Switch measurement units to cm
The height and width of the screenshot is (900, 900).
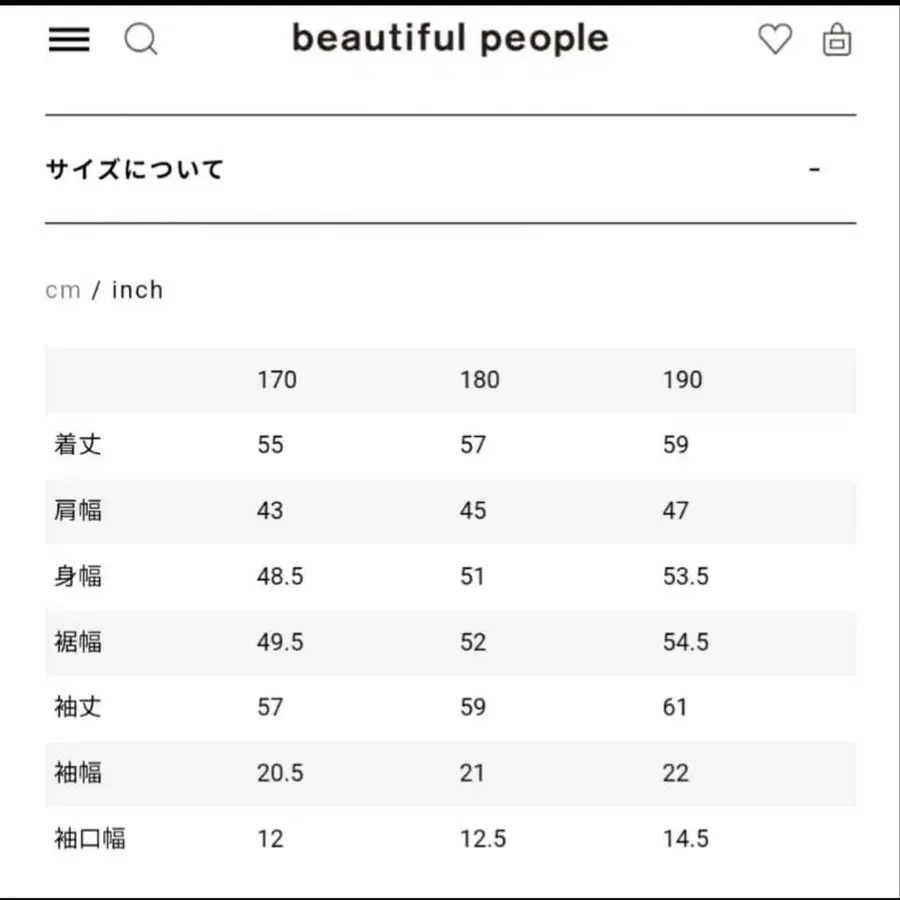tap(64, 289)
